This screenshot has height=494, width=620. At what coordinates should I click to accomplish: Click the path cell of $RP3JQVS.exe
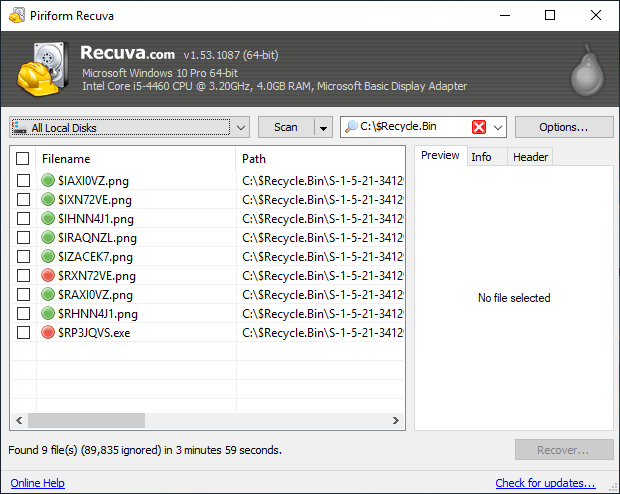coord(320,333)
